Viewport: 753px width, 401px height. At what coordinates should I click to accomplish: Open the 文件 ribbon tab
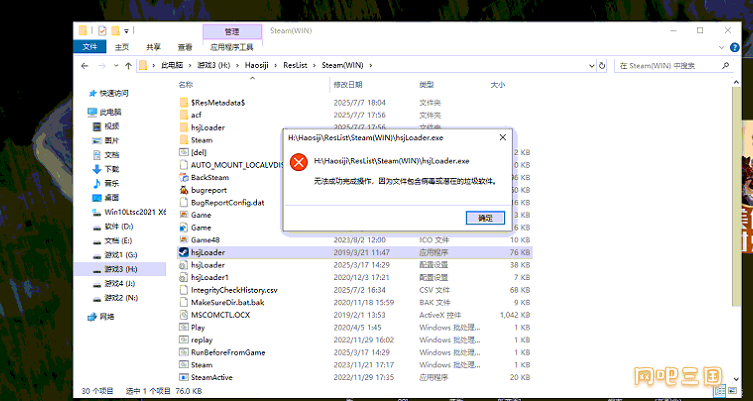[89, 47]
